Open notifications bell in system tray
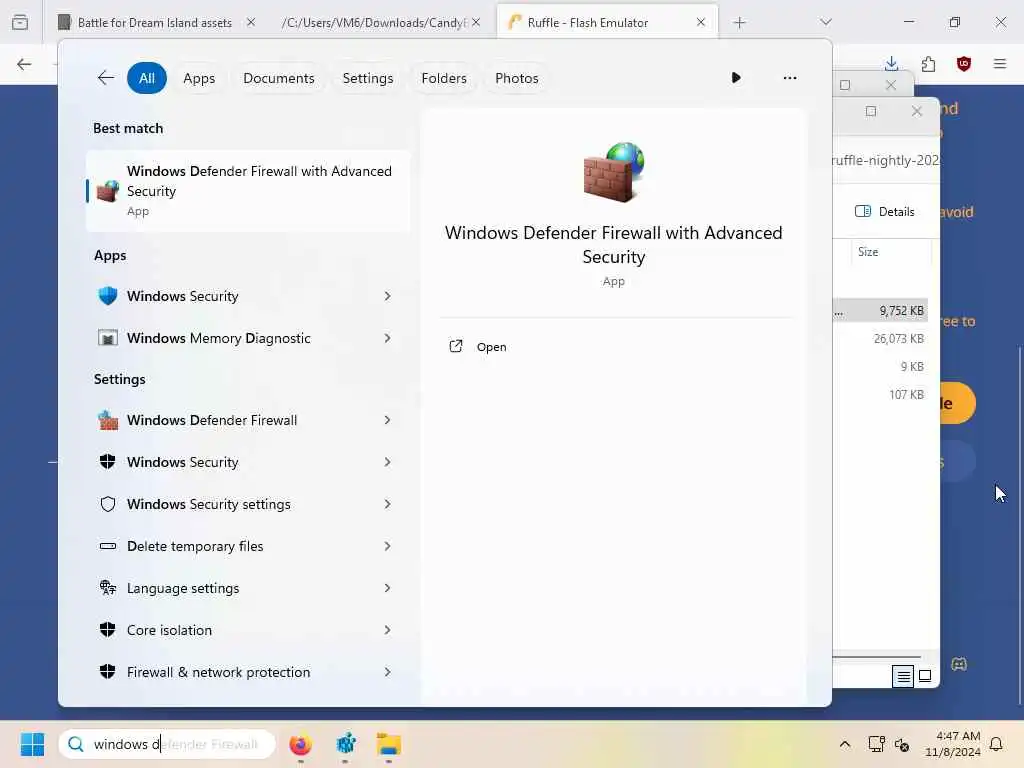1024x768 pixels. coord(996,744)
